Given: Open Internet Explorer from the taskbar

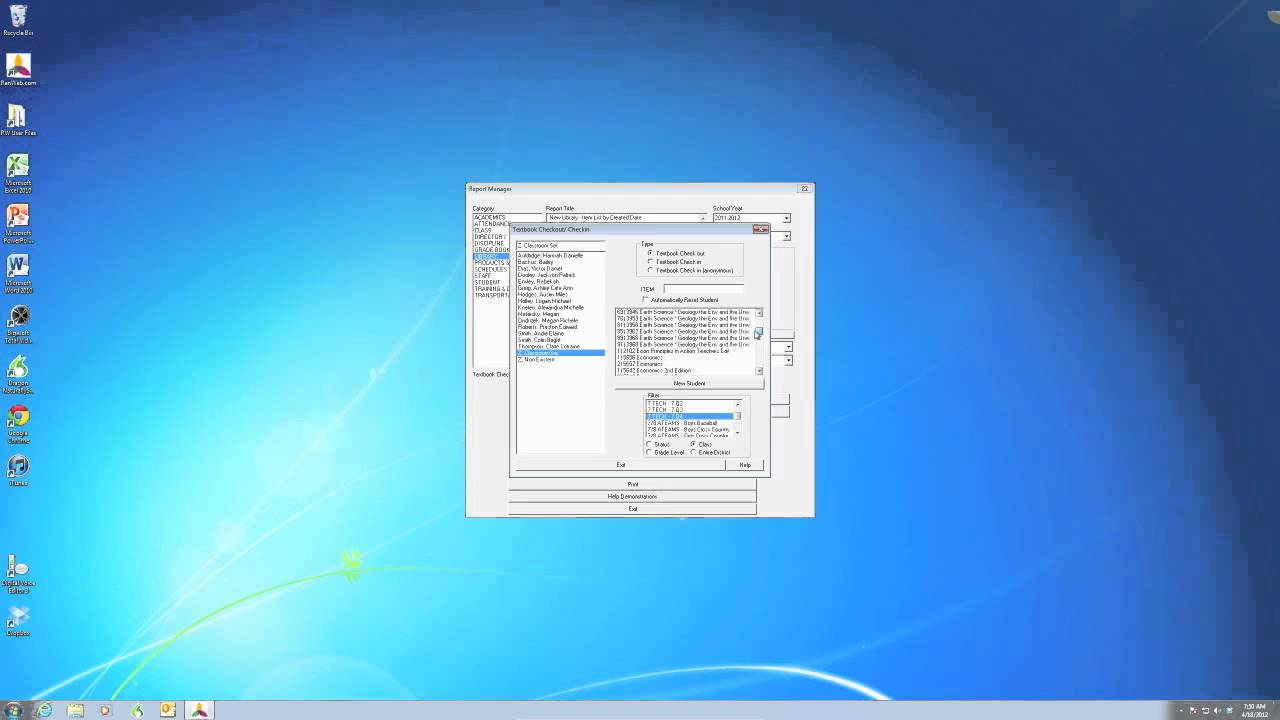Looking at the screenshot, I should (x=44, y=710).
